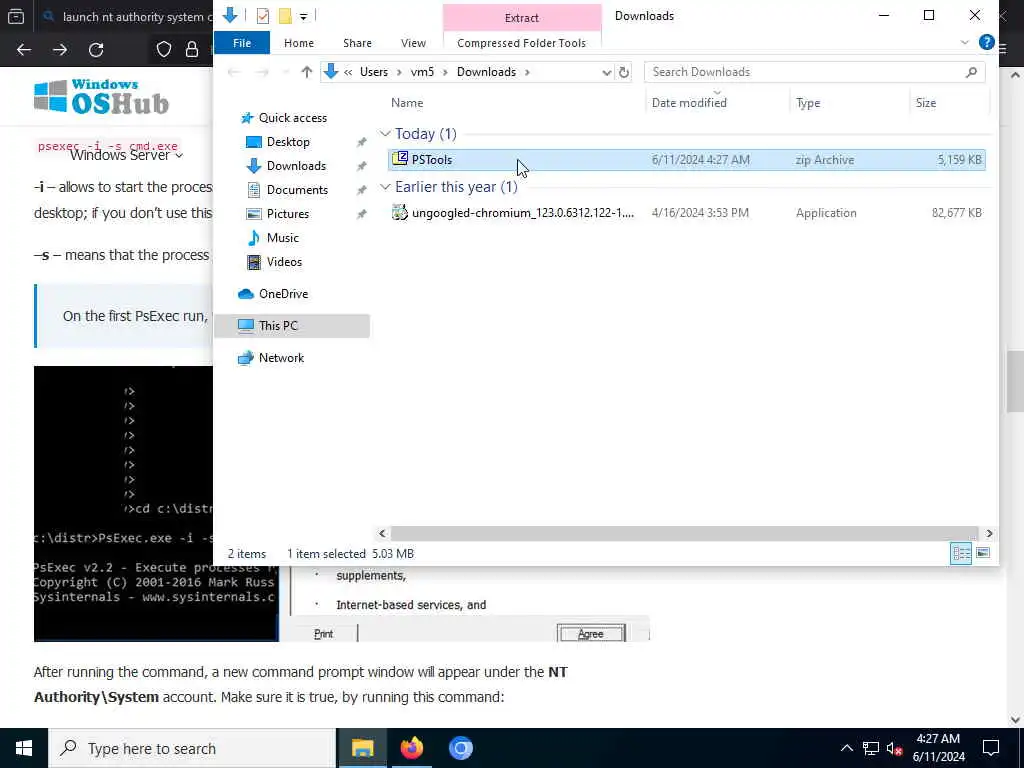The width and height of the screenshot is (1024, 768).
Task: Open Downloads in navigation pane
Action: coord(296,166)
